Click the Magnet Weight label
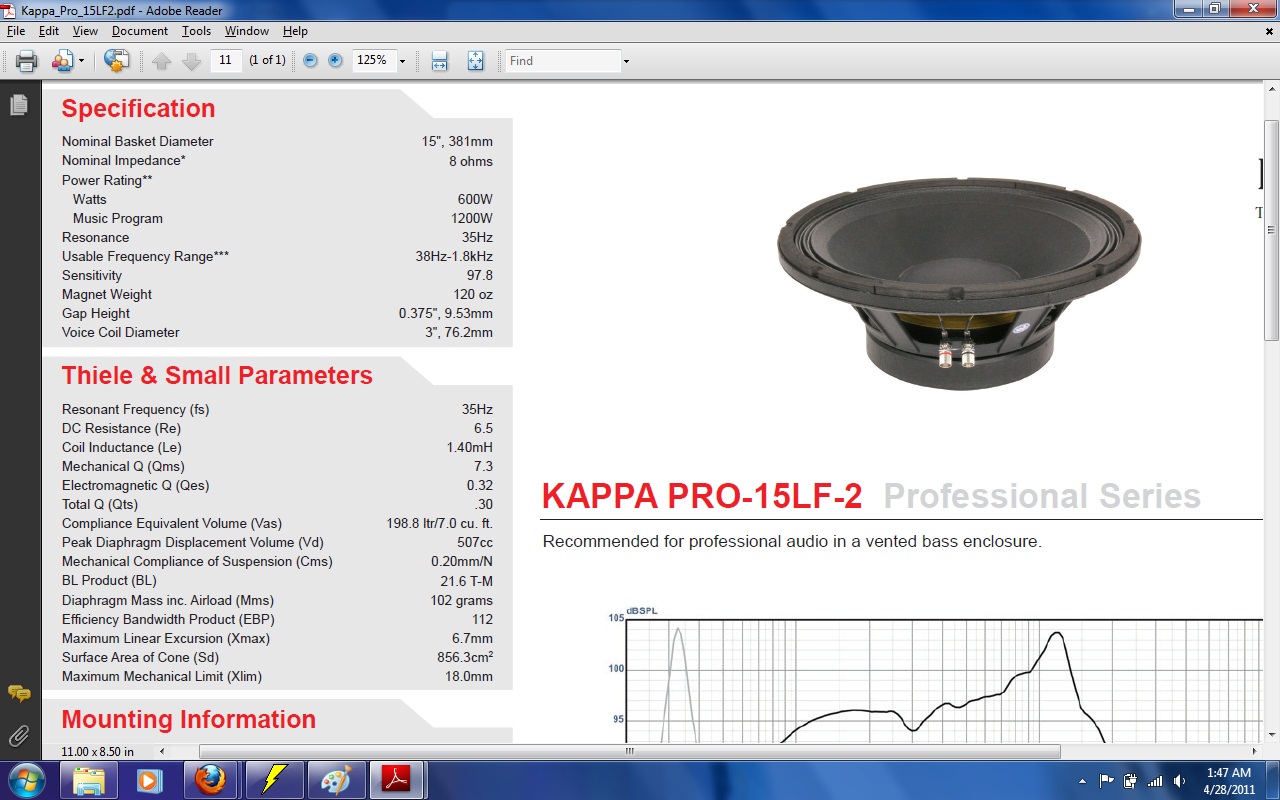Image resolution: width=1280 pixels, height=800 pixels. 107,294
